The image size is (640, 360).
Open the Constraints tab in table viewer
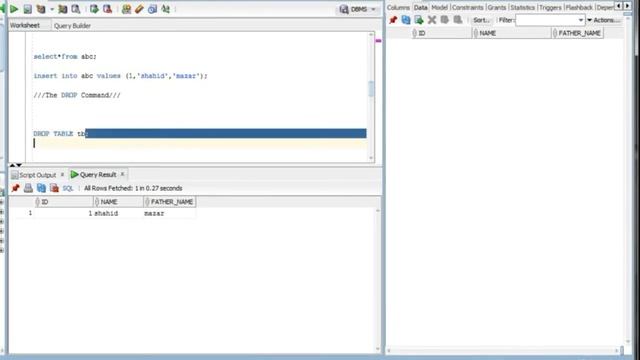[467, 7]
